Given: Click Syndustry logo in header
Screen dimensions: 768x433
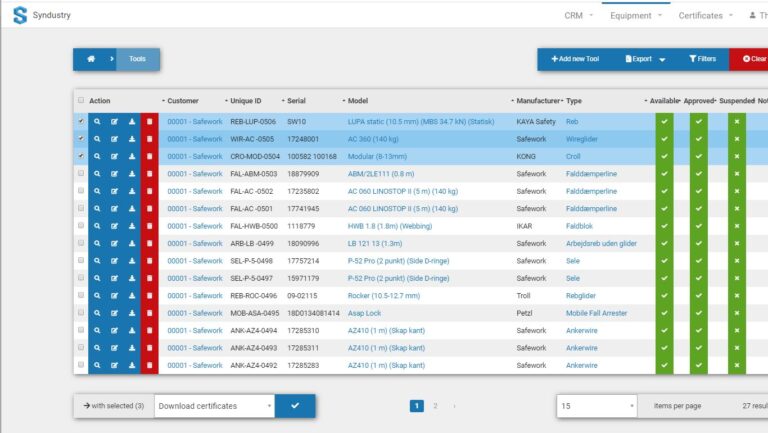Looking at the screenshot, I should (20, 15).
